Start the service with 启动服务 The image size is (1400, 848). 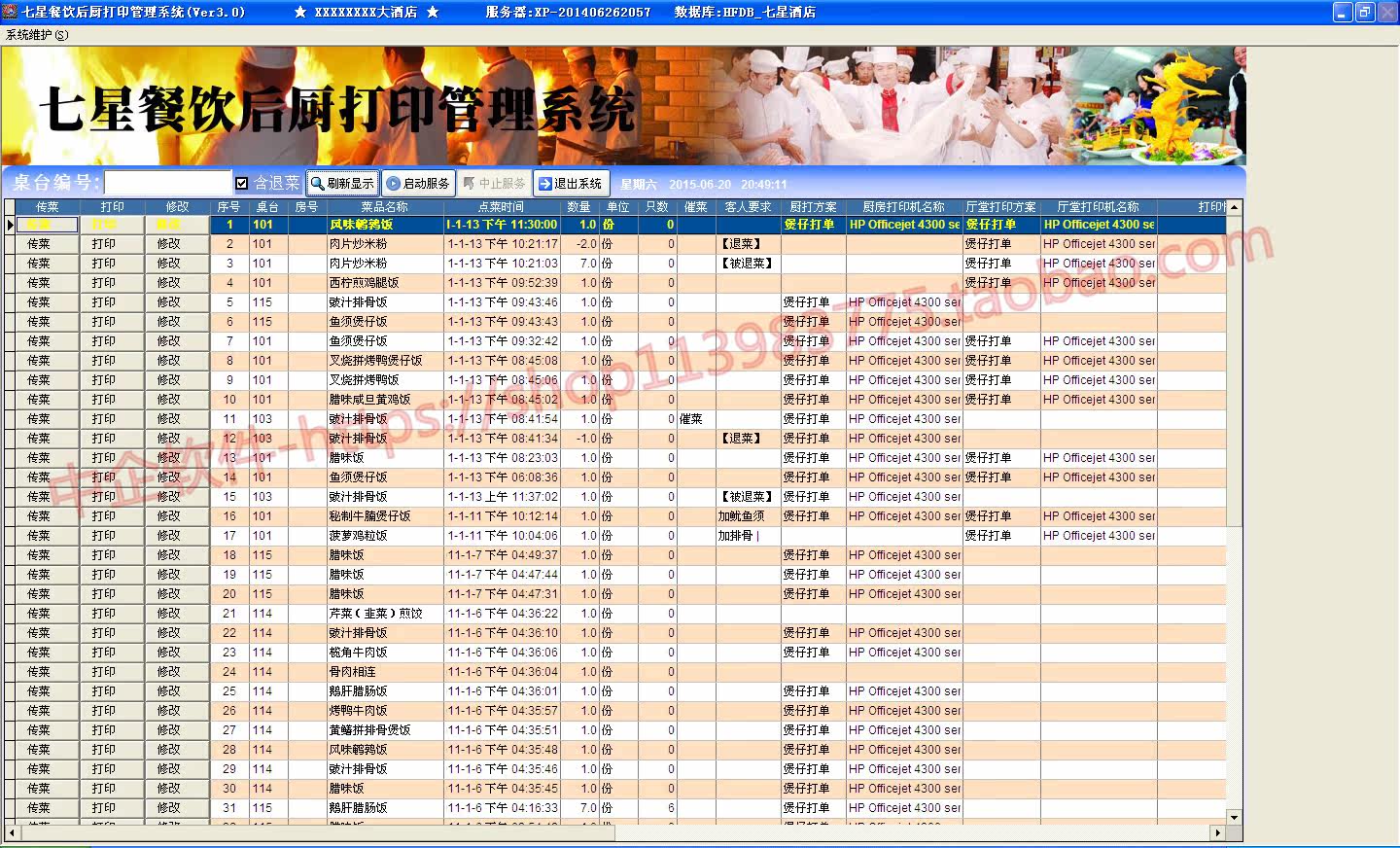tap(418, 183)
